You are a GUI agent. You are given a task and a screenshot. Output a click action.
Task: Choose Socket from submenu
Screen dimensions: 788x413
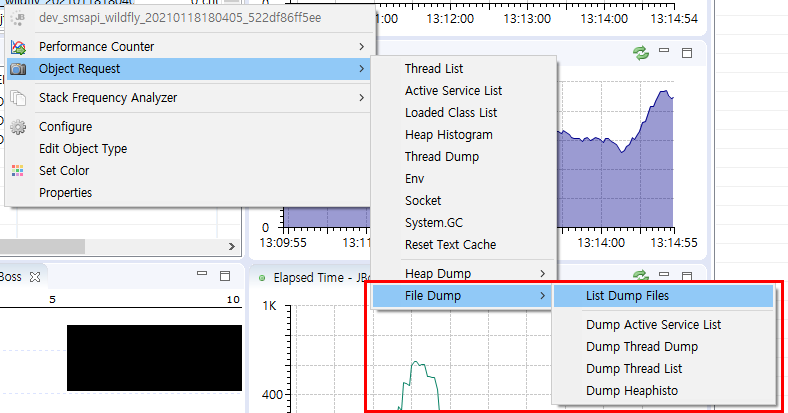[463, 201]
